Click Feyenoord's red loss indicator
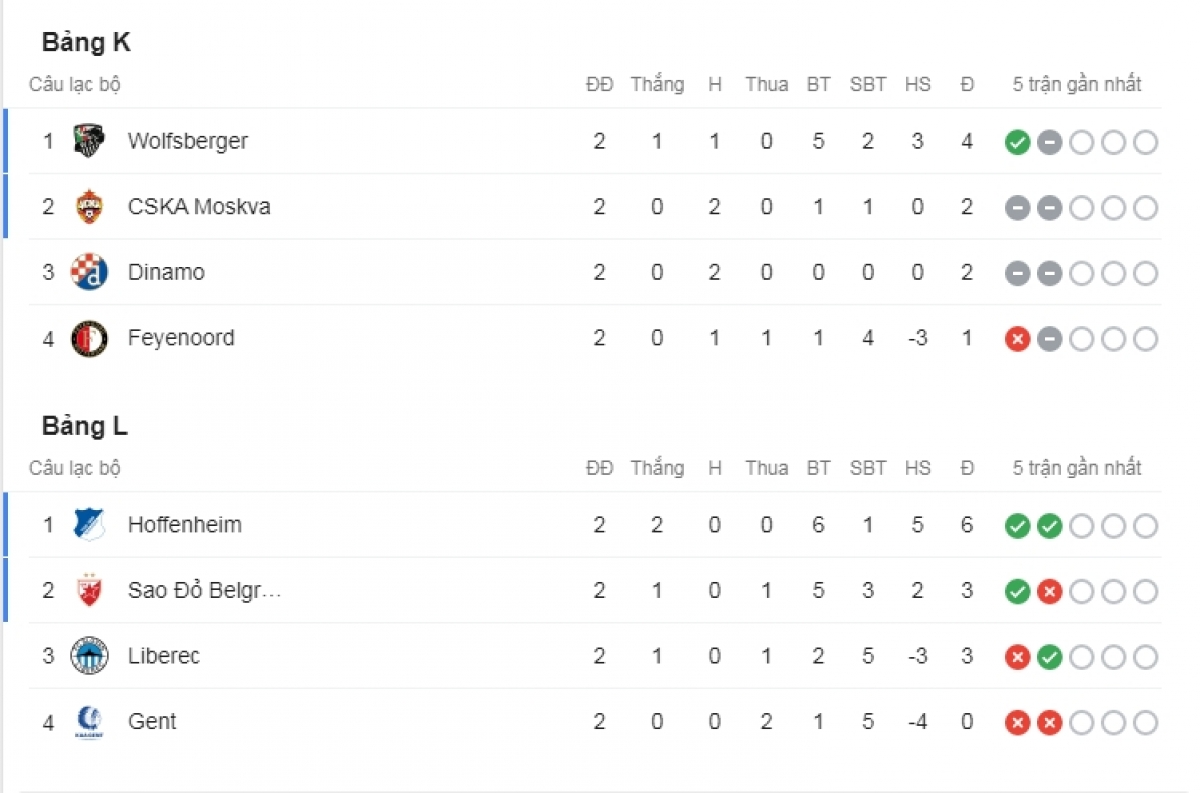 1017,339
